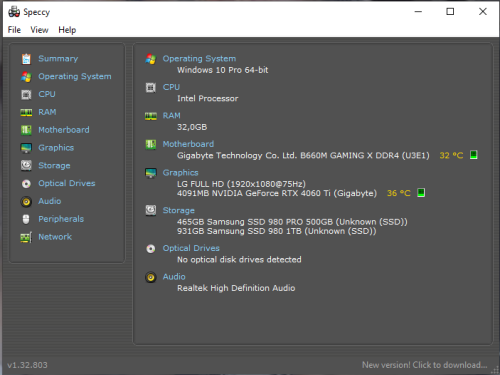Select the Network card icon in sidebar
The width and height of the screenshot is (500, 375).
pos(26,237)
